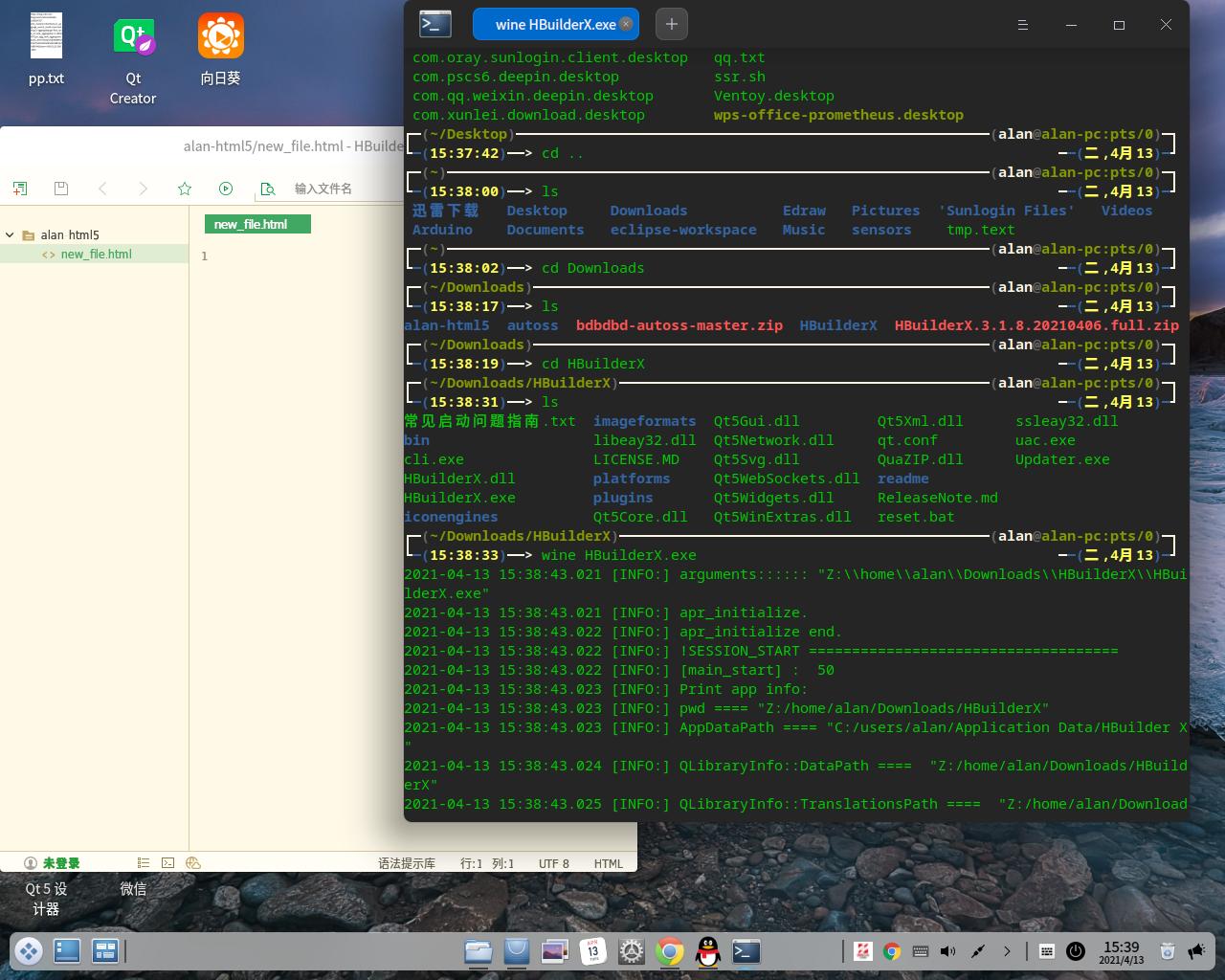1225x980 pixels.
Task: Click the outline list icon in status bar
Action: [144, 862]
